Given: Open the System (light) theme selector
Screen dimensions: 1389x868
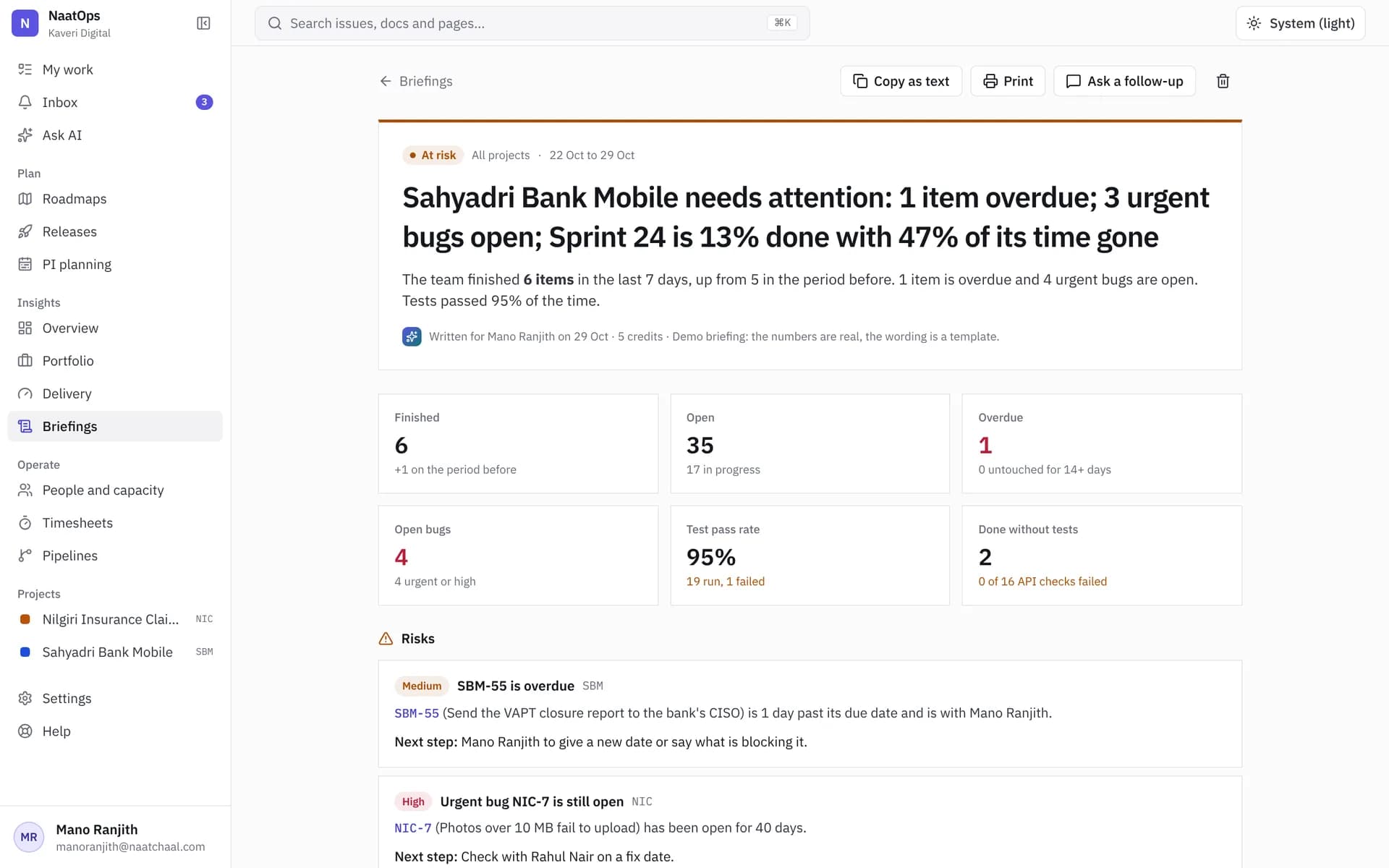Looking at the screenshot, I should tap(1300, 23).
